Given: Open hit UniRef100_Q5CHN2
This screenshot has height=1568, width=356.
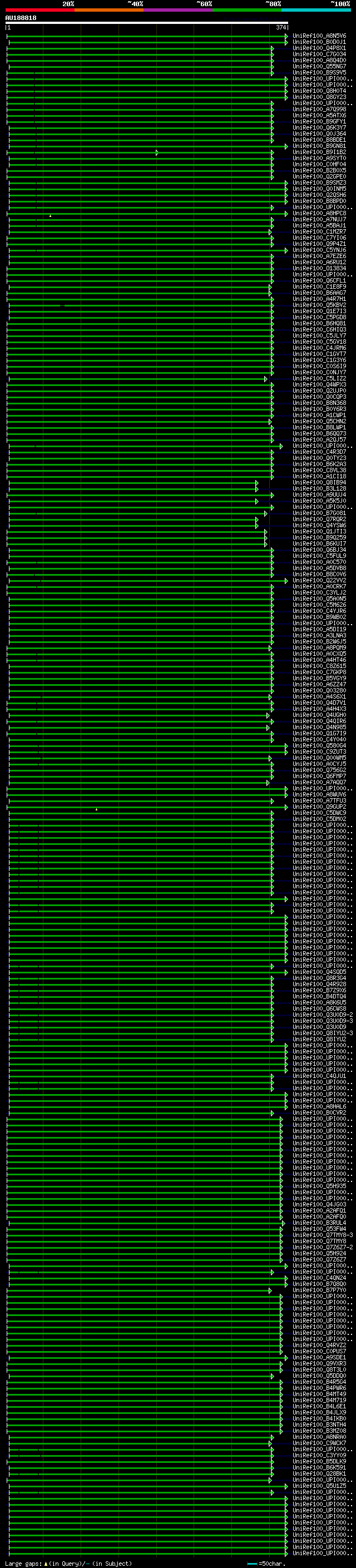Looking at the screenshot, I should tap(319, 421).
